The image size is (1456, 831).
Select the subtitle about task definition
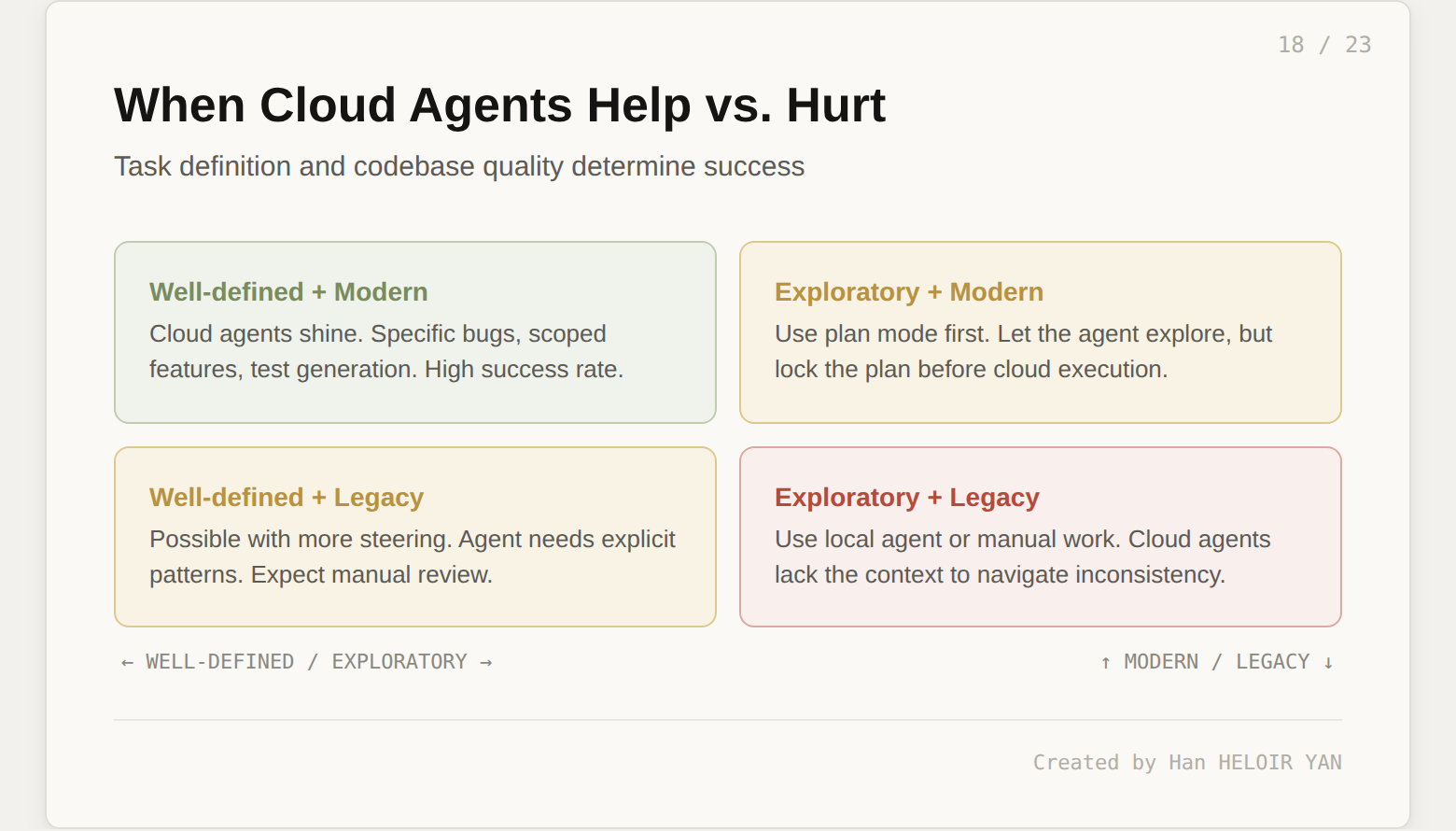pyautogui.click(x=458, y=166)
